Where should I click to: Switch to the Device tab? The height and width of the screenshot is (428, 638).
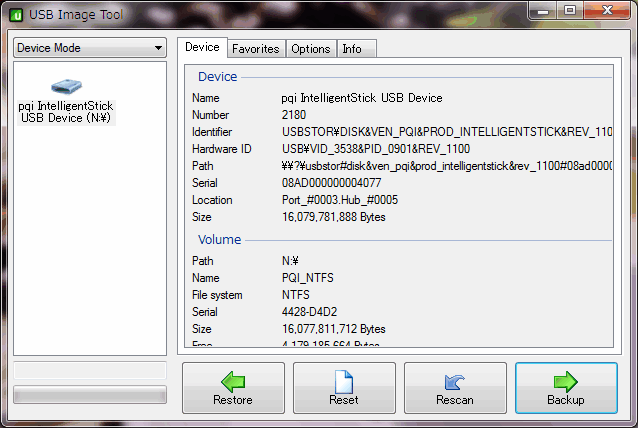(202, 47)
